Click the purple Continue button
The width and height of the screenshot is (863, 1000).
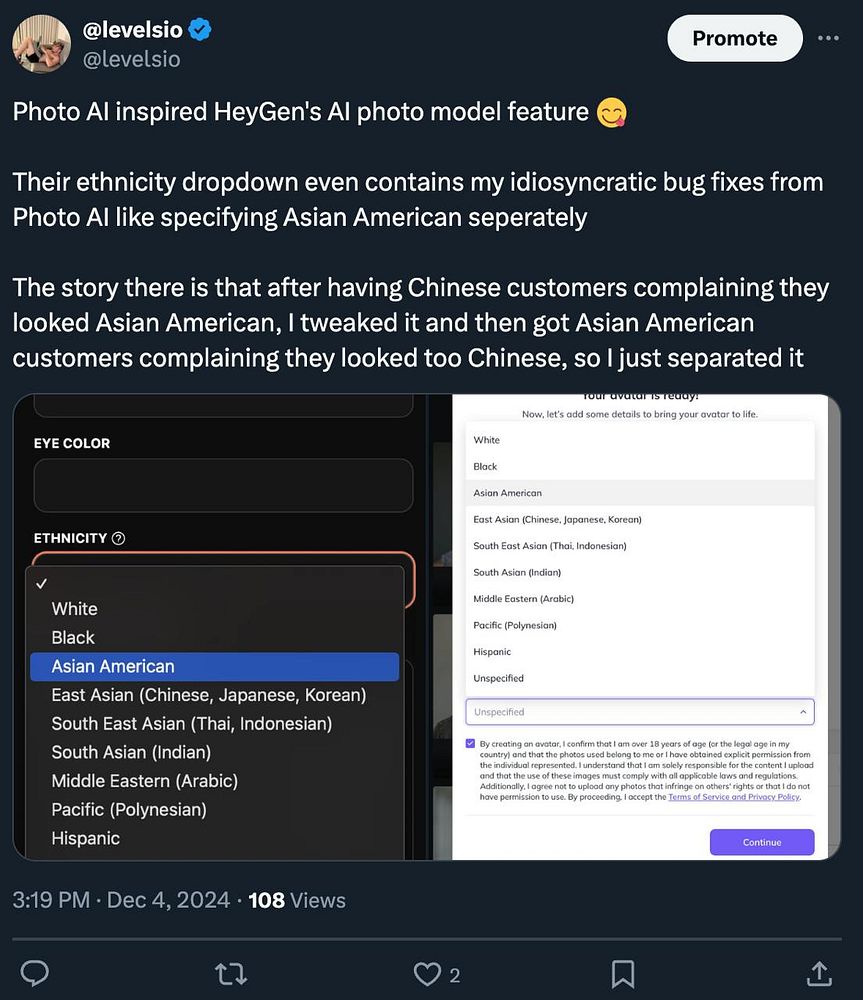tap(762, 842)
